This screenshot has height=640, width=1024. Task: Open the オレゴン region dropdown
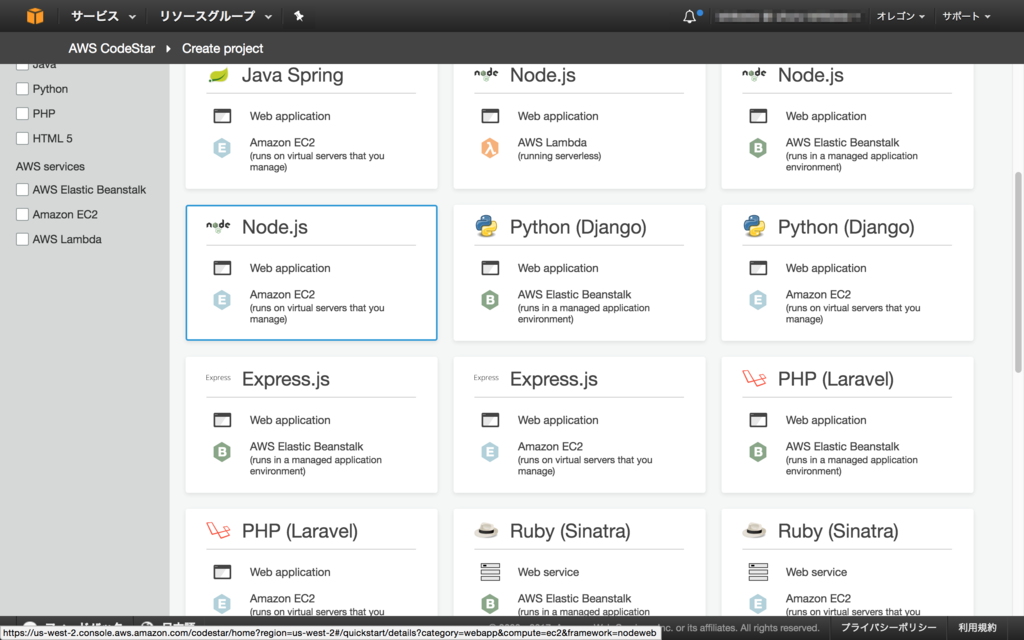pyautogui.click(x=901, y=16)
